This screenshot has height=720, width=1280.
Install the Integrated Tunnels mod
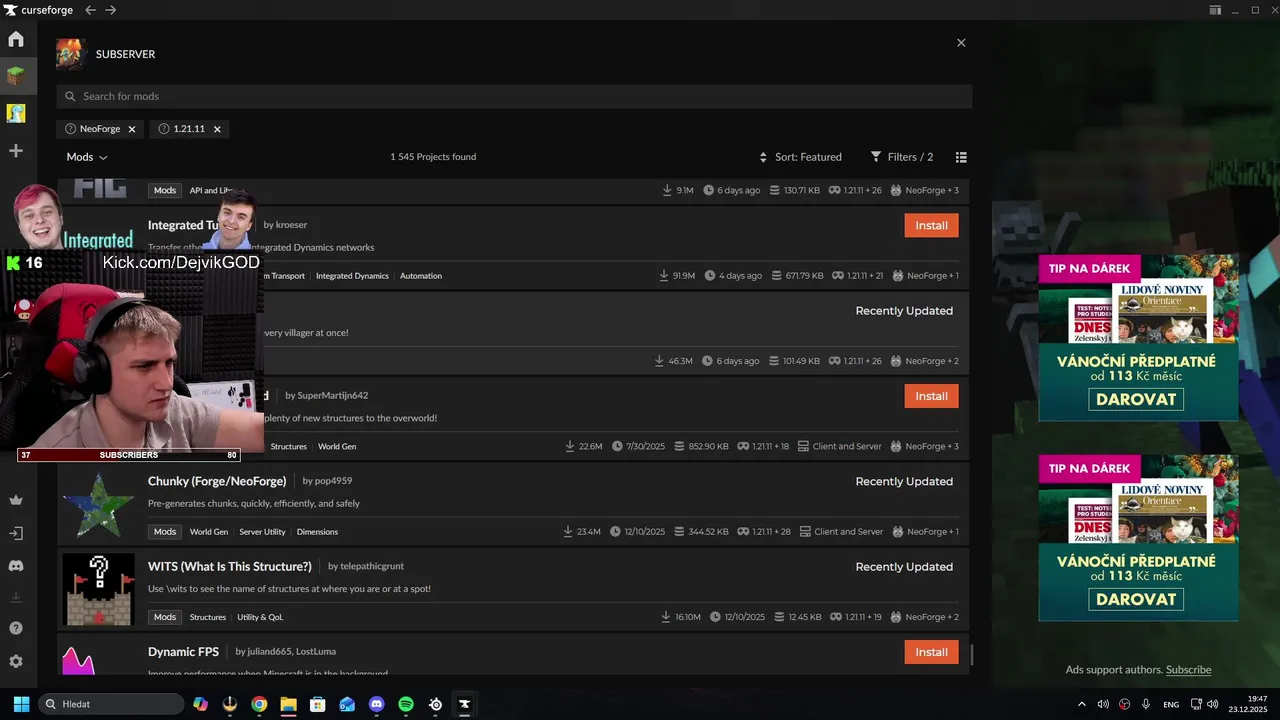tap(931, 225)
